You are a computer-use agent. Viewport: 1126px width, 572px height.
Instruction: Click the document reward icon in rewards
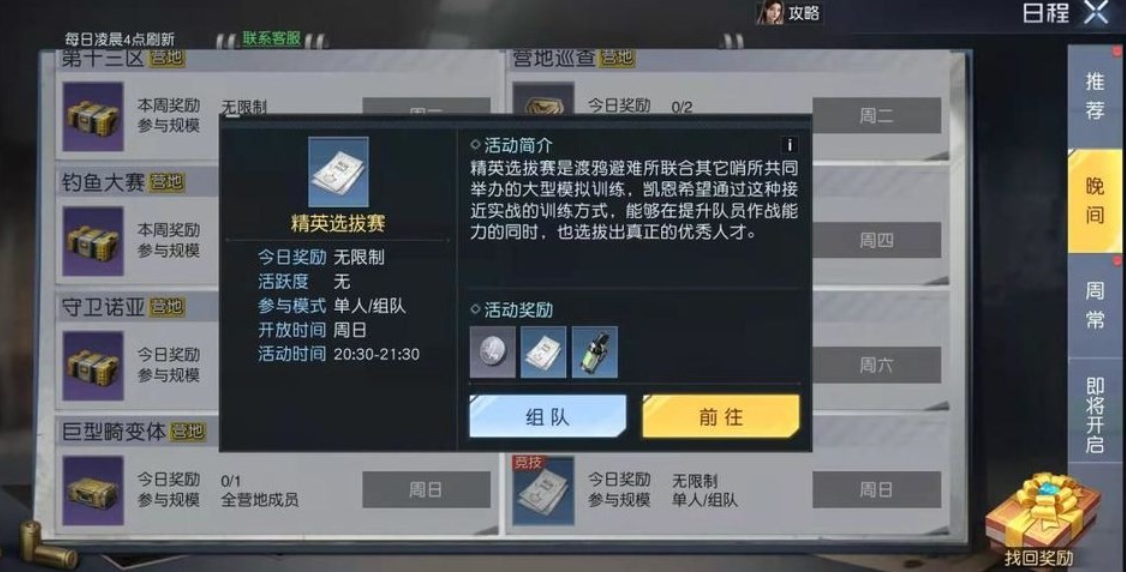[543, 352]
